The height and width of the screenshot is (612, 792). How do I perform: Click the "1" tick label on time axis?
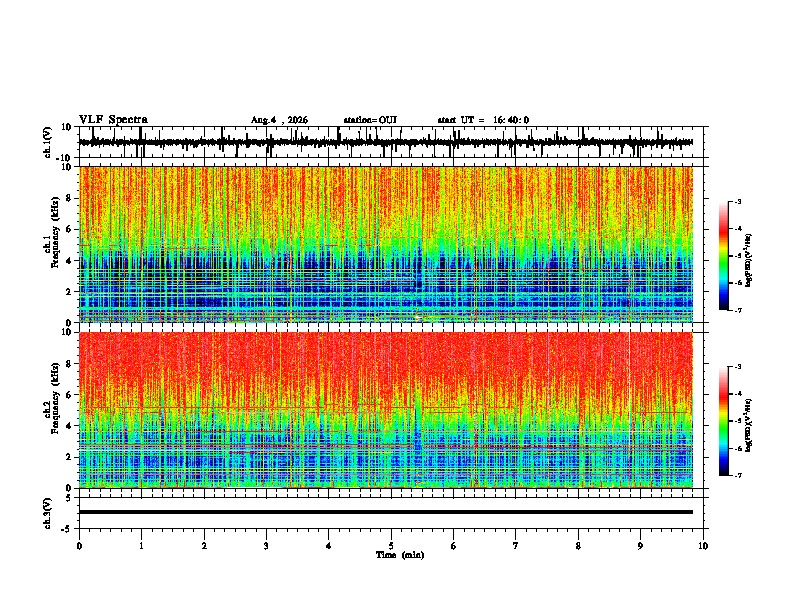click(x=141, y=546)
